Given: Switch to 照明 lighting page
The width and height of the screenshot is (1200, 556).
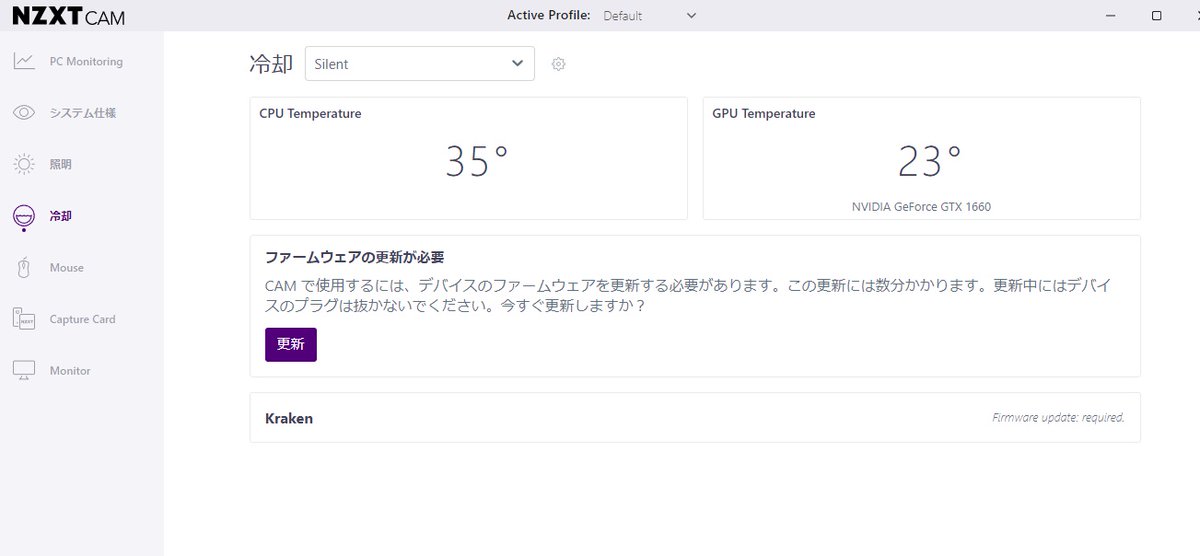Looking at the screenshot, I should (x=61, y=164).
